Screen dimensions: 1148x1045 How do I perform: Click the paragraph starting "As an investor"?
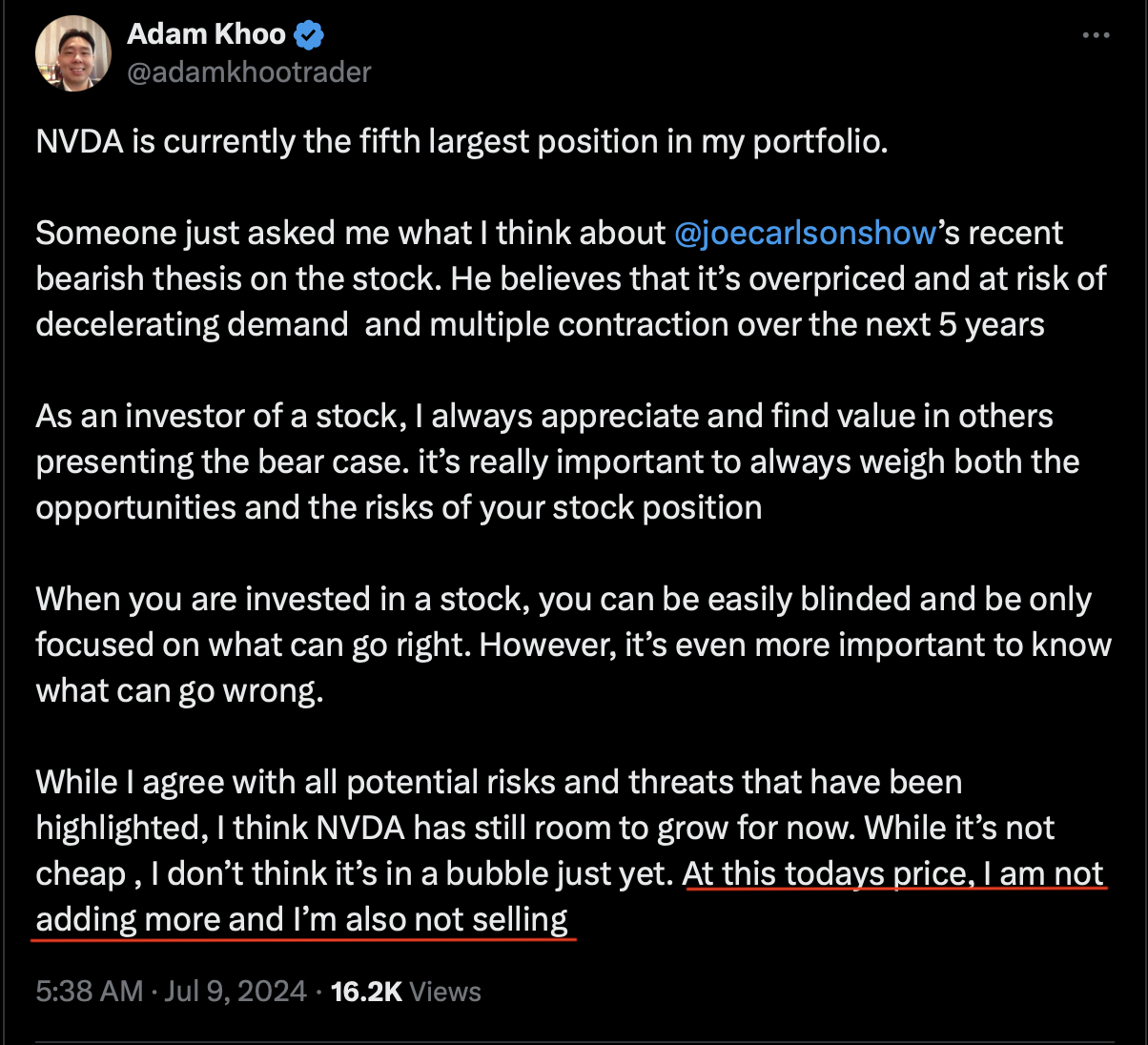(x=558, y=462)
